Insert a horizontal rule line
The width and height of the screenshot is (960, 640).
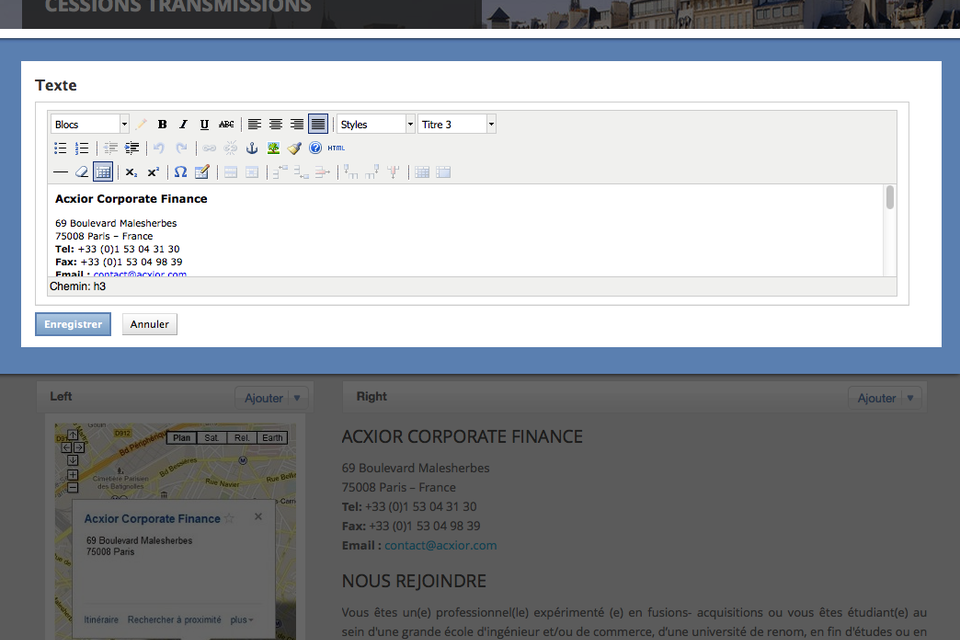tap(60, 172)
